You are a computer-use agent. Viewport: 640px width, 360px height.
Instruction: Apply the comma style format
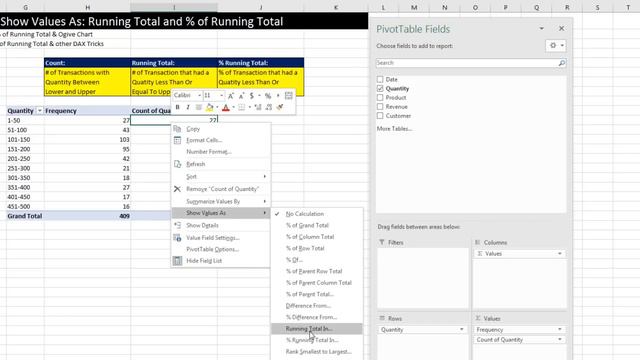click(x=278, y=96)
